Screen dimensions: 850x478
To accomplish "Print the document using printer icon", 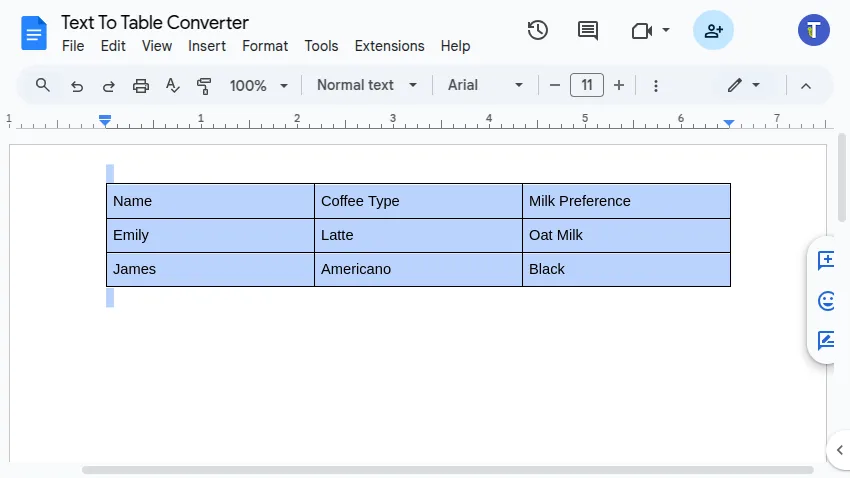I will point(141,86).
